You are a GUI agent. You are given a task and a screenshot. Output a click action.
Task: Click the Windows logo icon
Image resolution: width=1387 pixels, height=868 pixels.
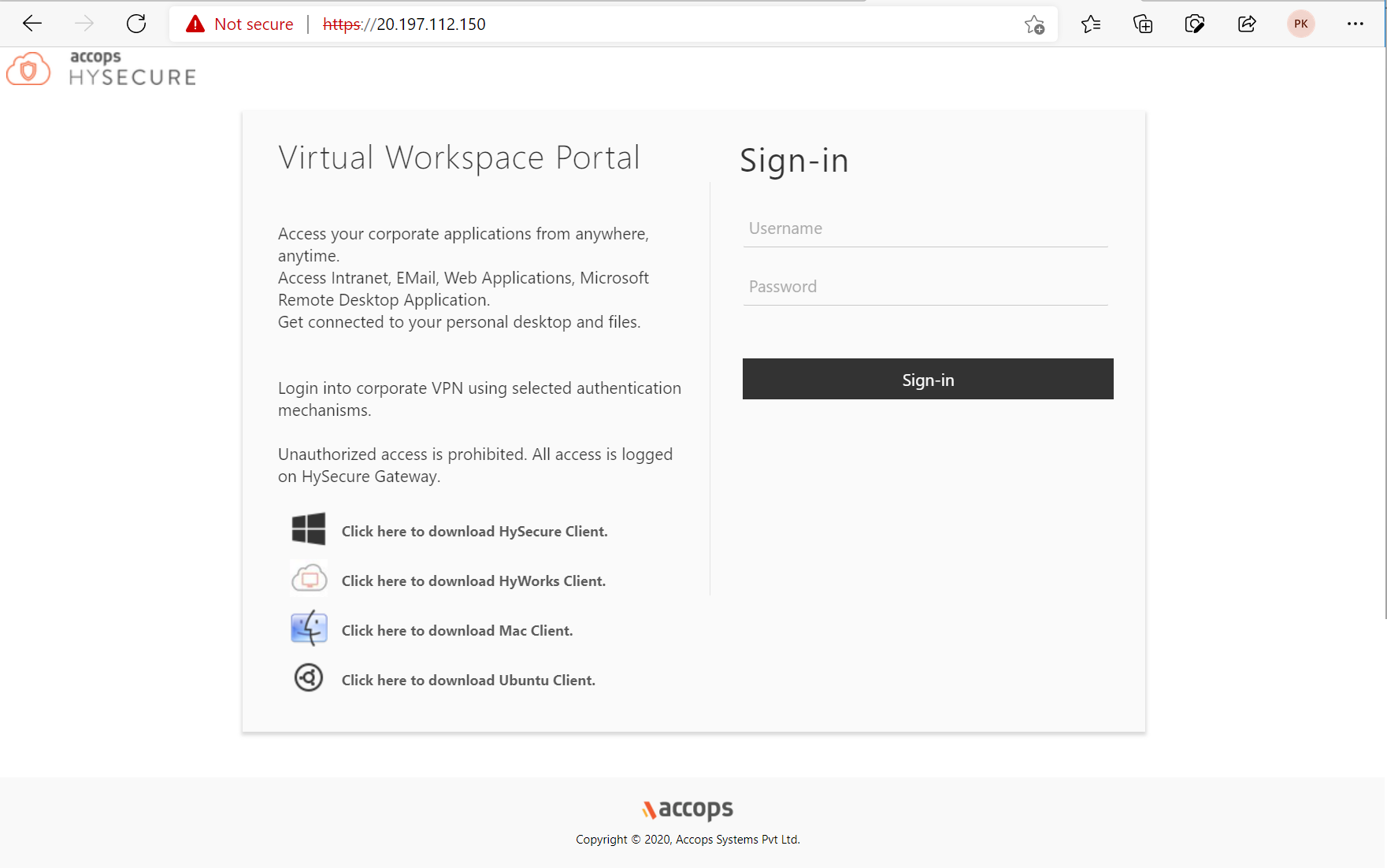[309, 529]
